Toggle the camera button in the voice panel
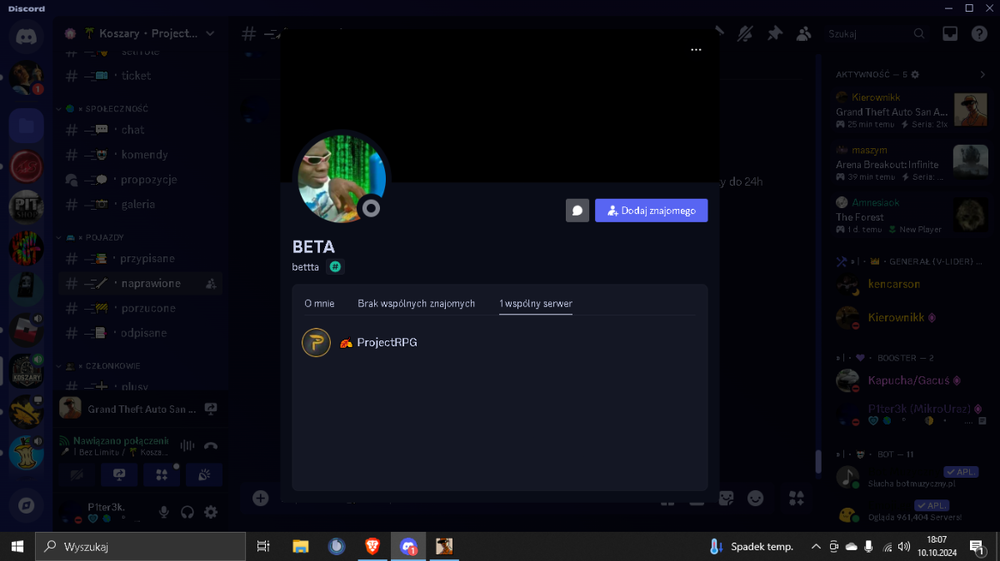This screenshot has height=561, width=1000. [77, 475]
